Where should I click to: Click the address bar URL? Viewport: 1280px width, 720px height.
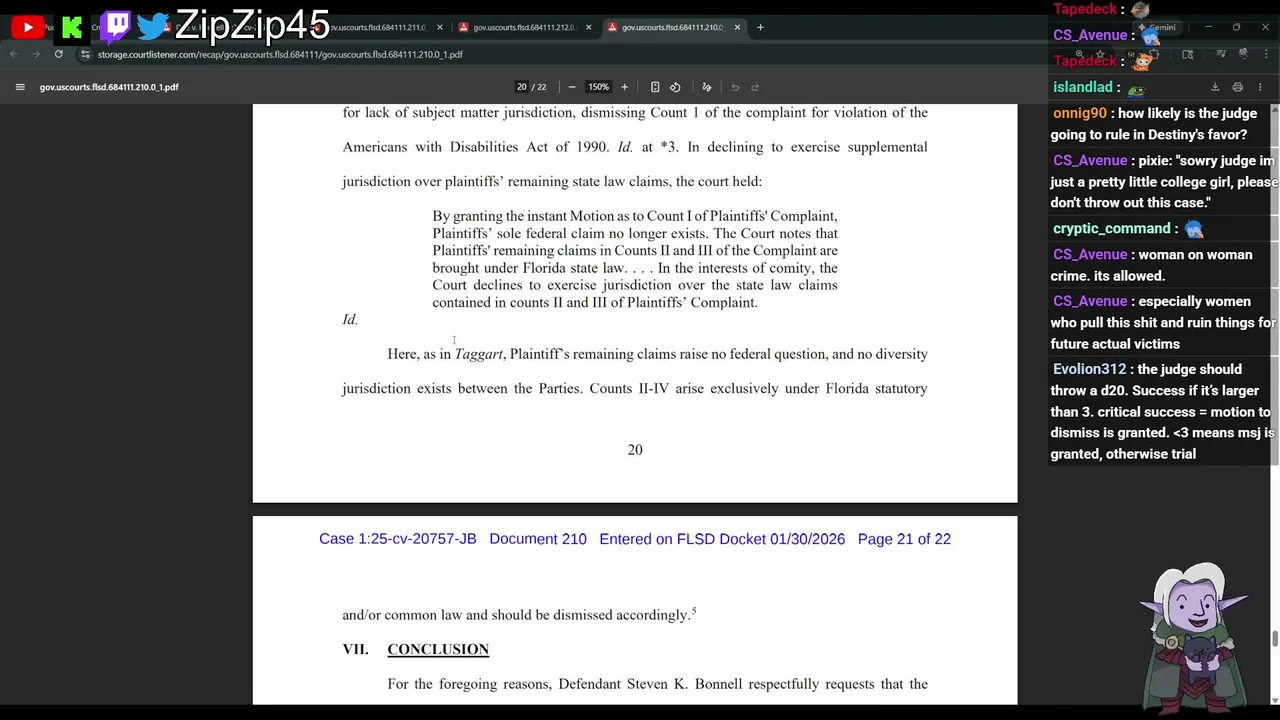[280, 54]
